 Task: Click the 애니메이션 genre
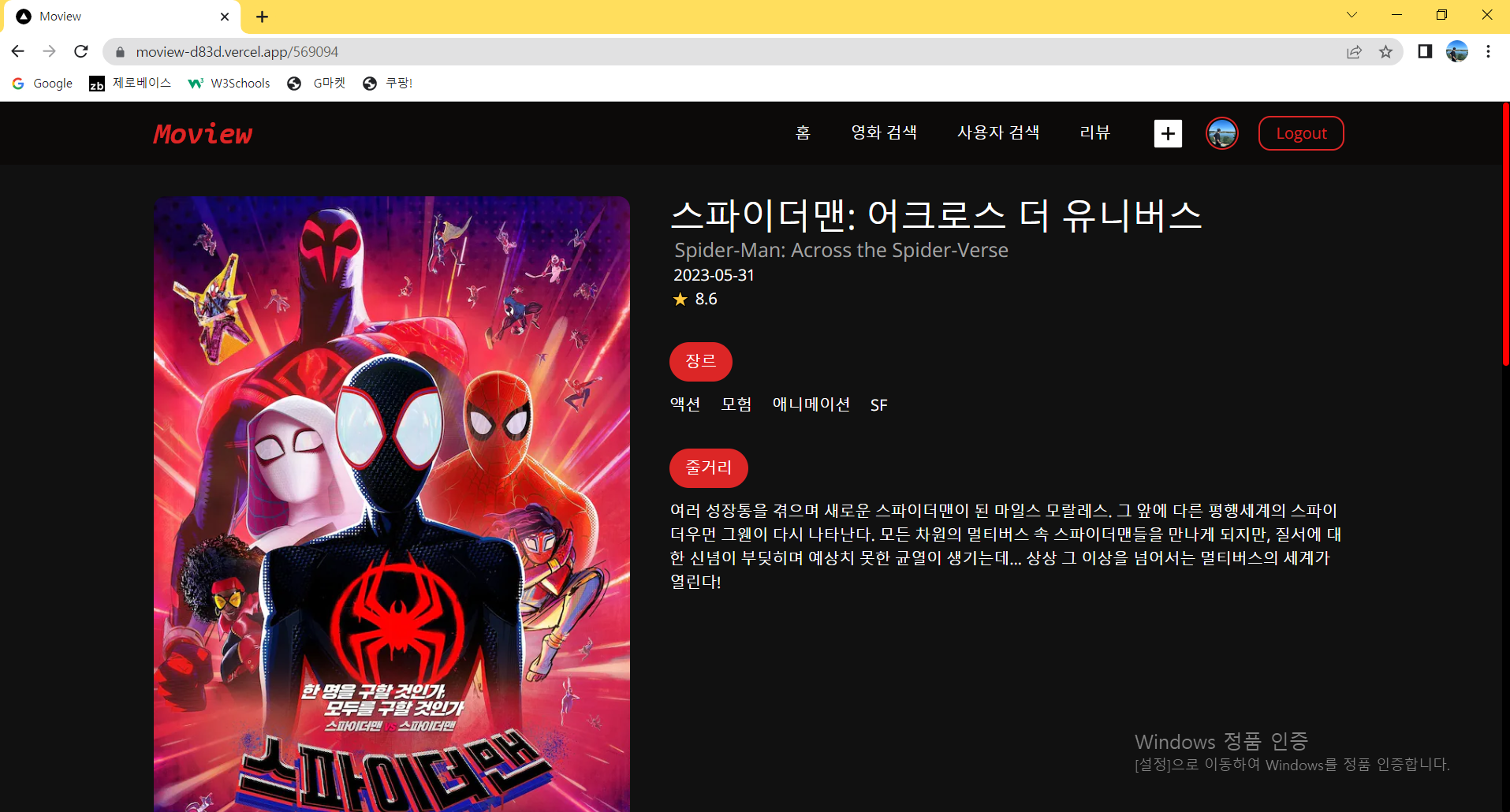pyautogui.click(x=811, y=404)
